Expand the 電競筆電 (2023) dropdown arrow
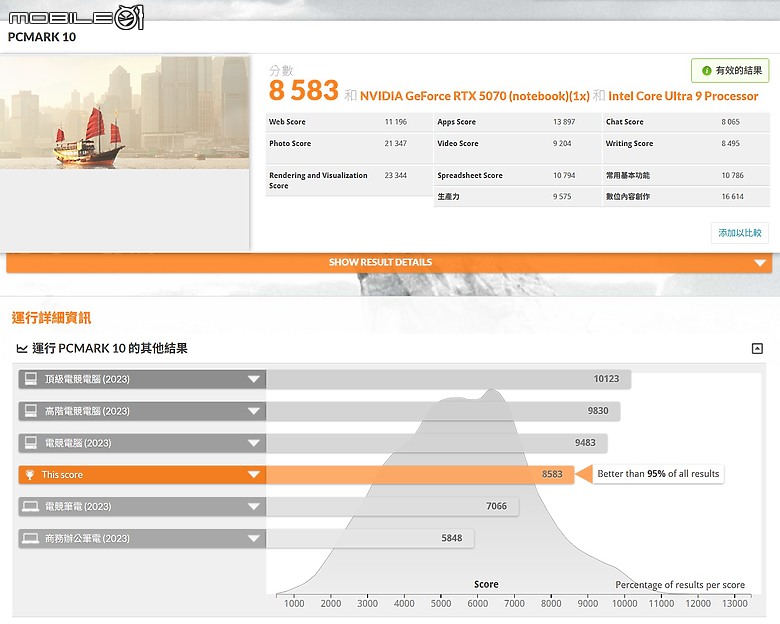 point(254,507)
